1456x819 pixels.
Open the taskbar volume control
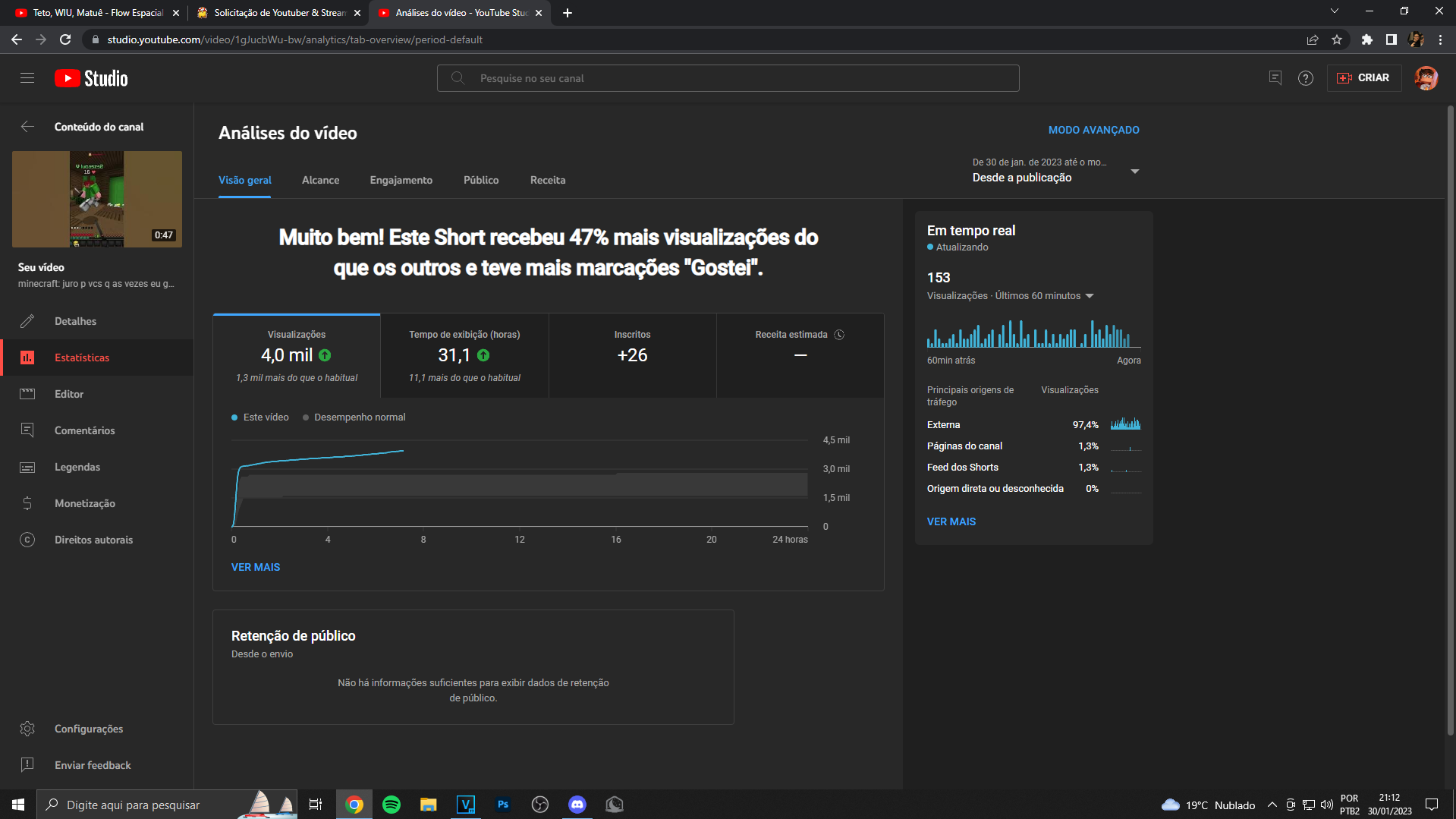point(1326,805)
